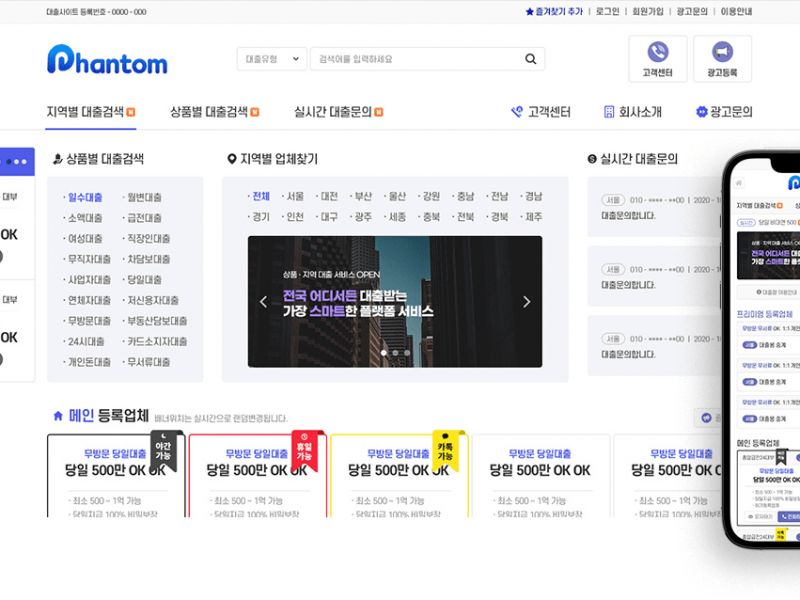Click the 이용안내 link

(x=736, y=12)
